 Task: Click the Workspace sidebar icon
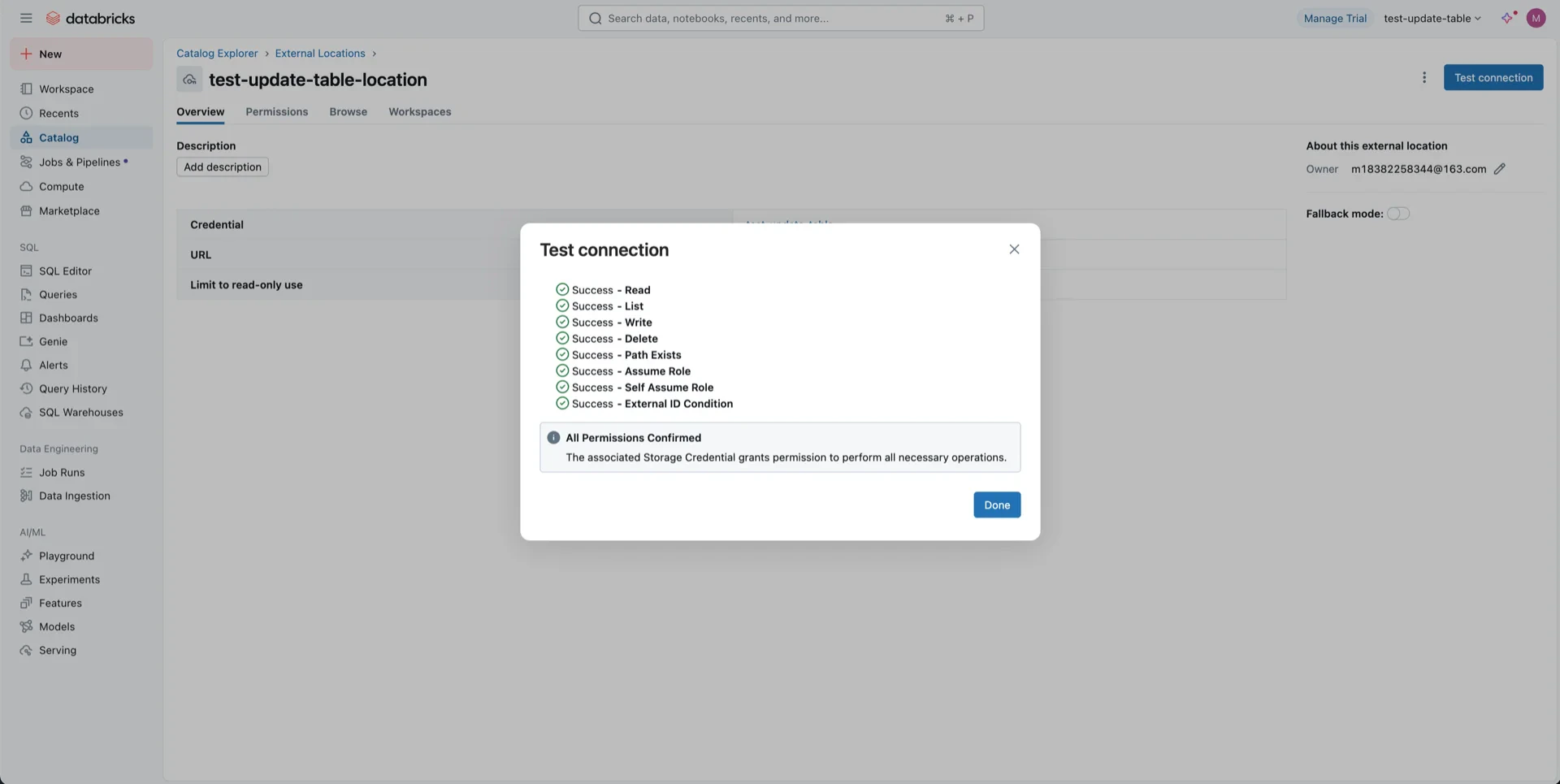point(26,89)
